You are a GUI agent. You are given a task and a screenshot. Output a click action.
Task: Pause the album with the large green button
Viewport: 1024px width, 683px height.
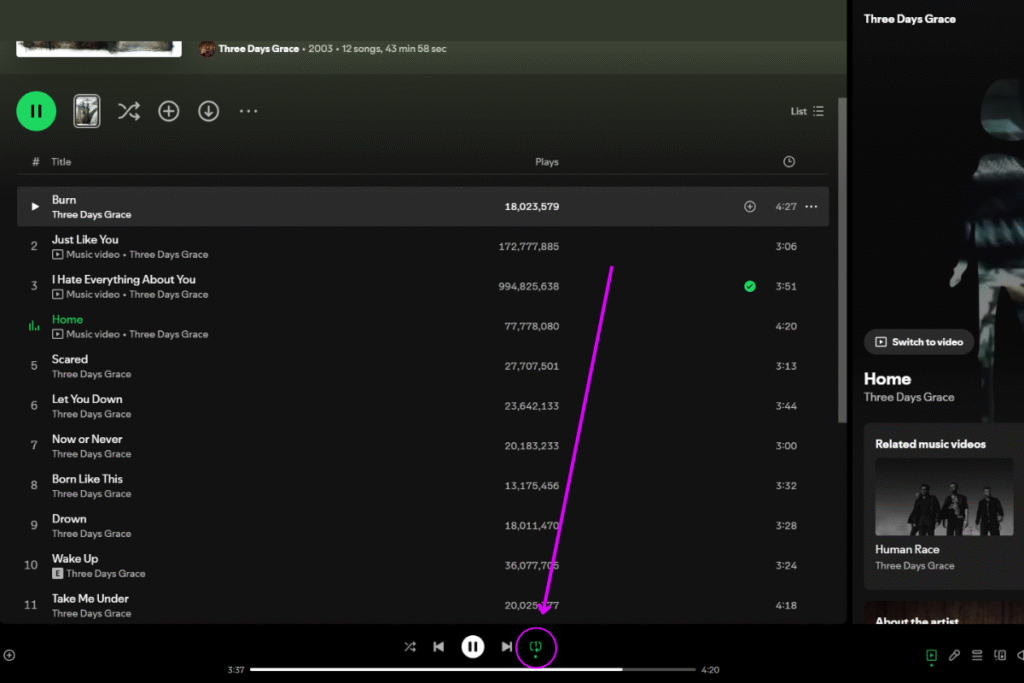[x=36, y=111]
